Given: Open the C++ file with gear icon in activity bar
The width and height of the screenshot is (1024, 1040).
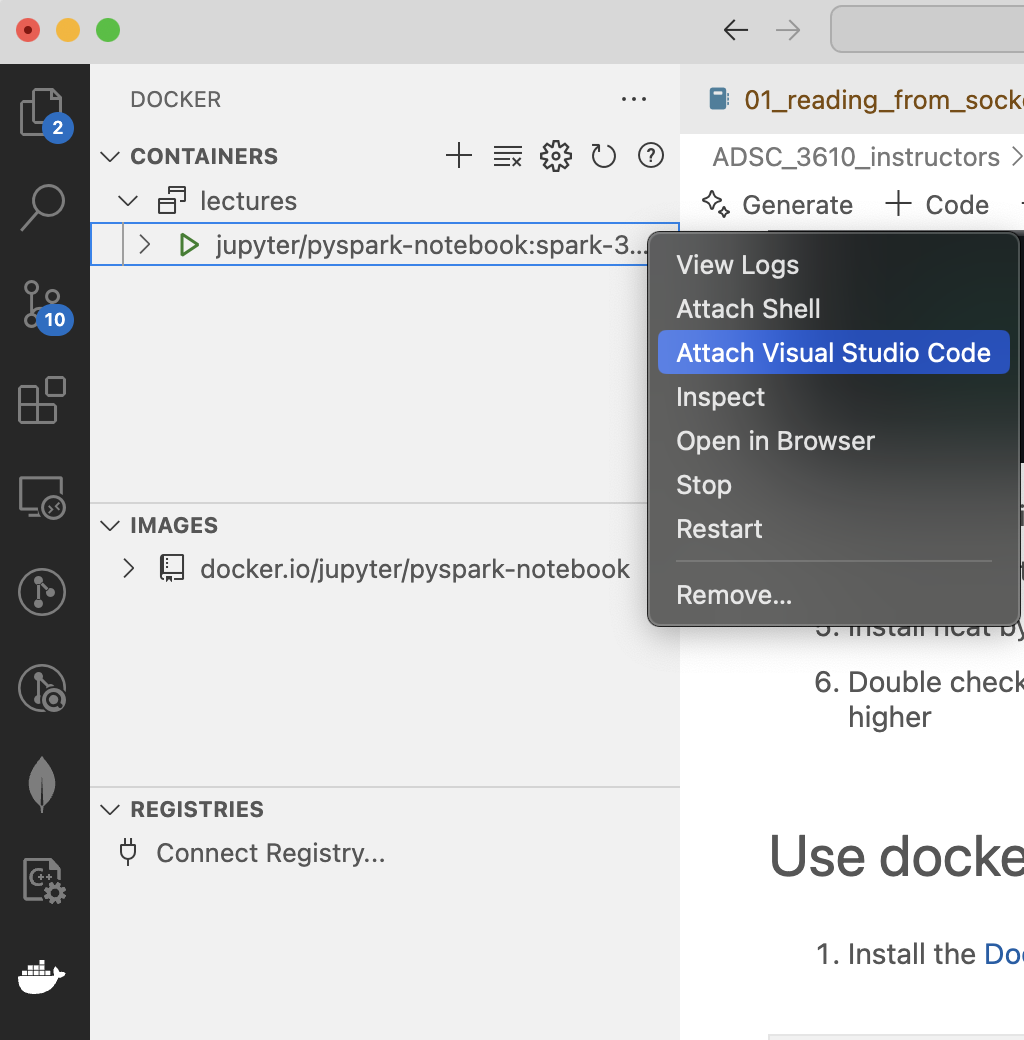Looking at the screenshot, I should point(44,880).
